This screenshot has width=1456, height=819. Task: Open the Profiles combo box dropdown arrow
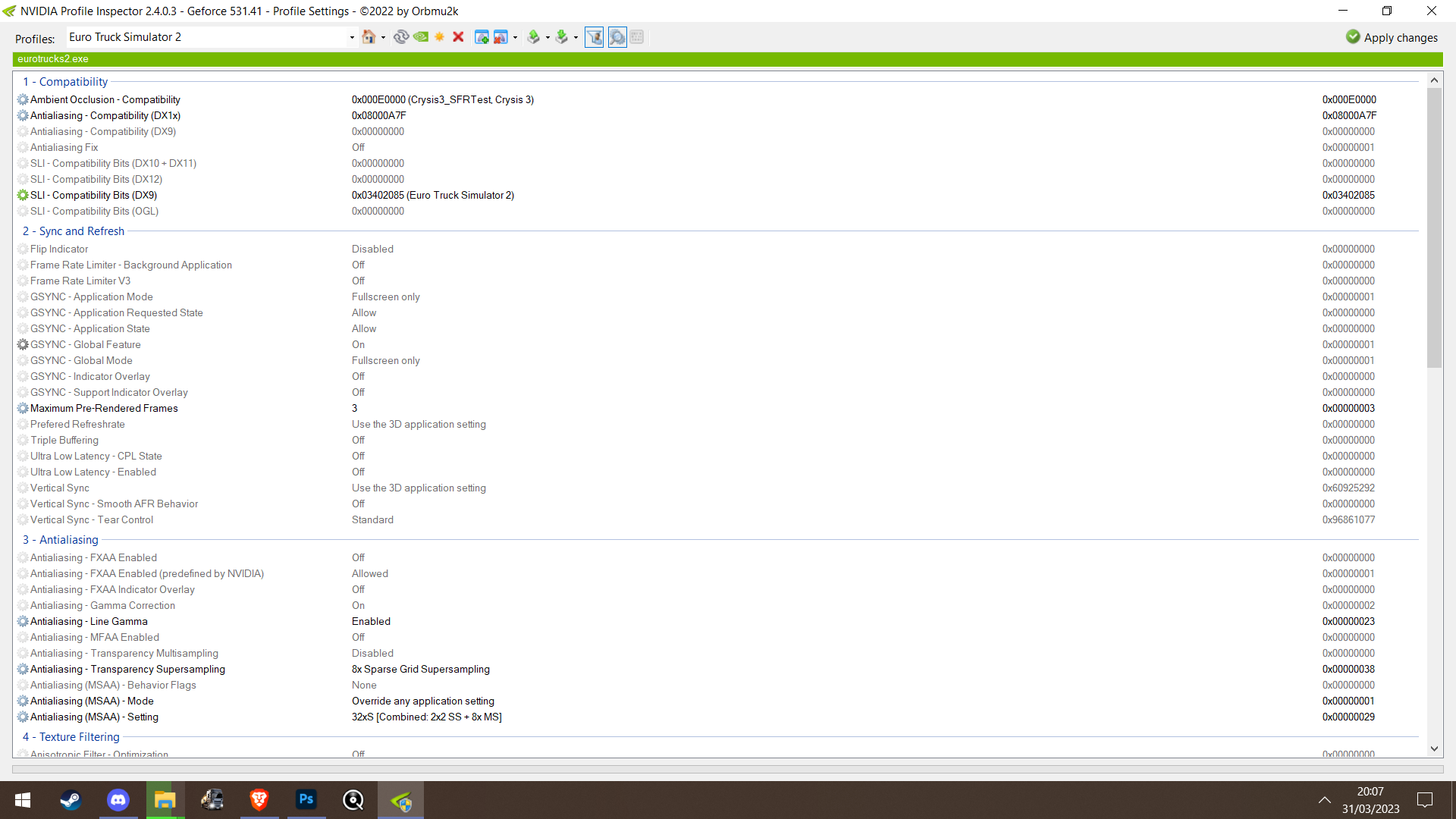tap(352, 37)
